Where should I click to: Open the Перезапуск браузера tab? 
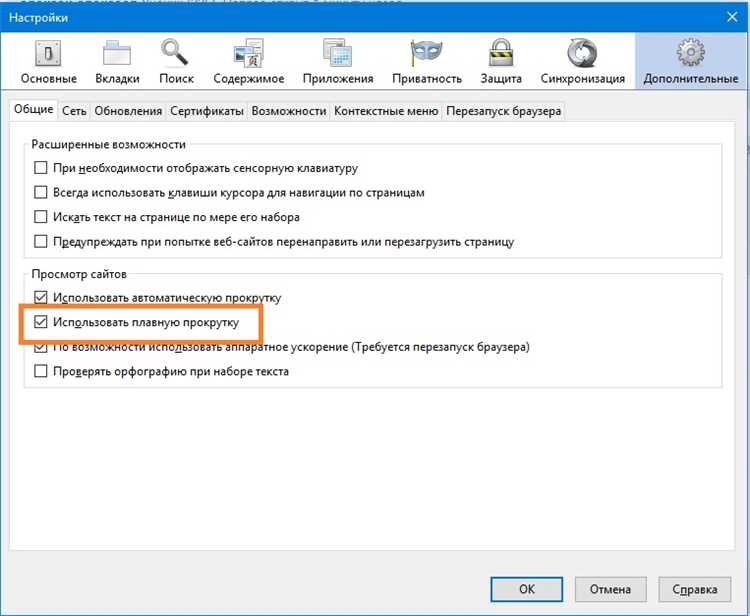(x=504, y=111)
